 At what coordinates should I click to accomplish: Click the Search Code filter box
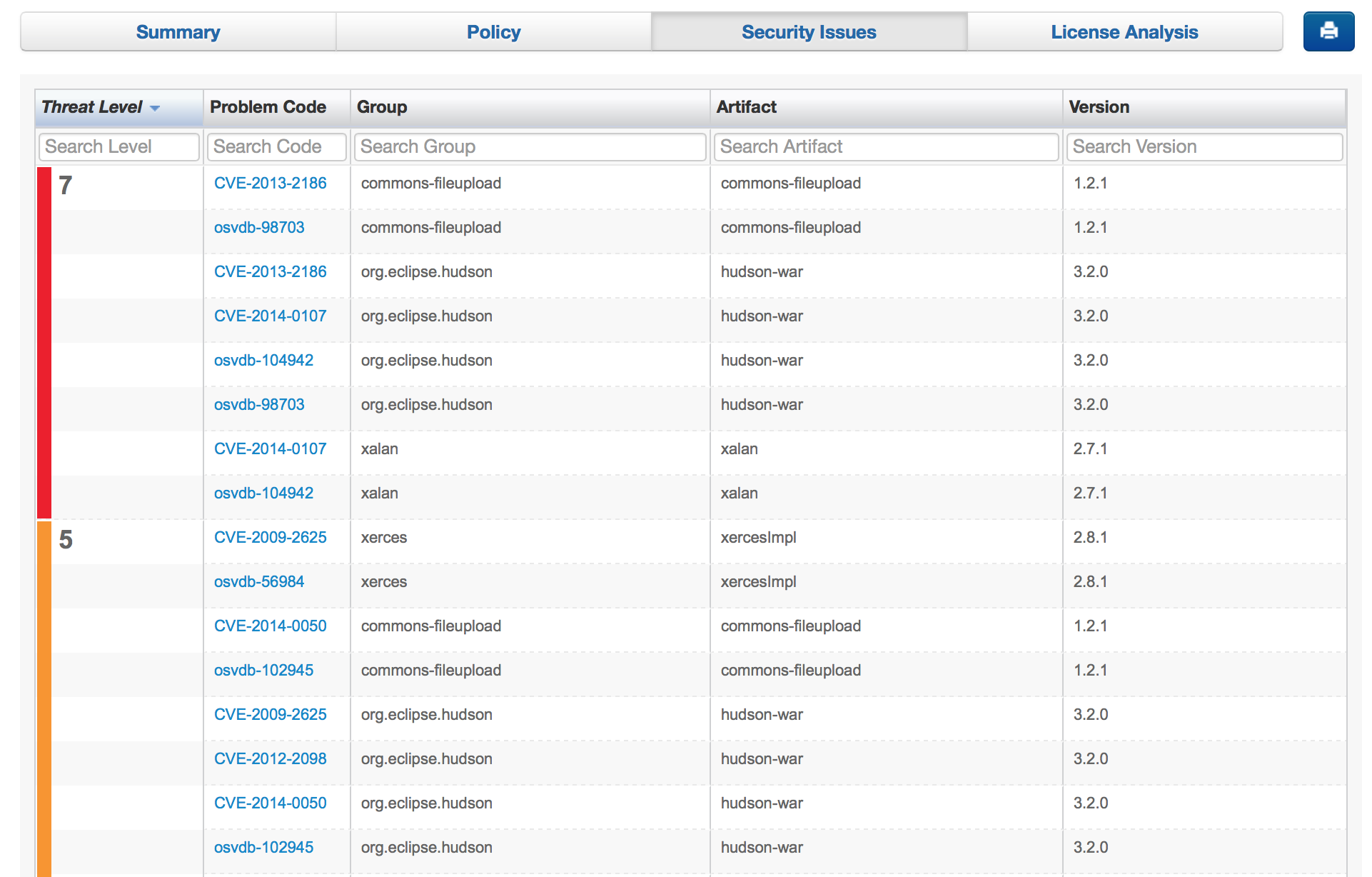(x=277, y=146)
